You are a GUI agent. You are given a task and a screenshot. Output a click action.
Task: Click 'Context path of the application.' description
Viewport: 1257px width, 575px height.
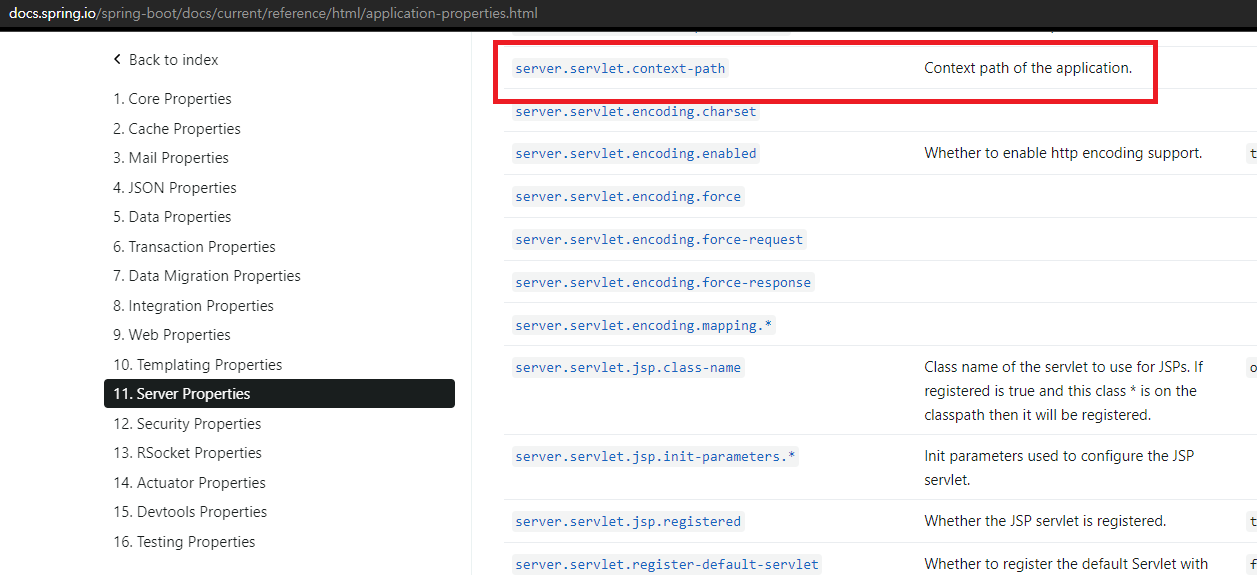click(x=1028, y=69)
